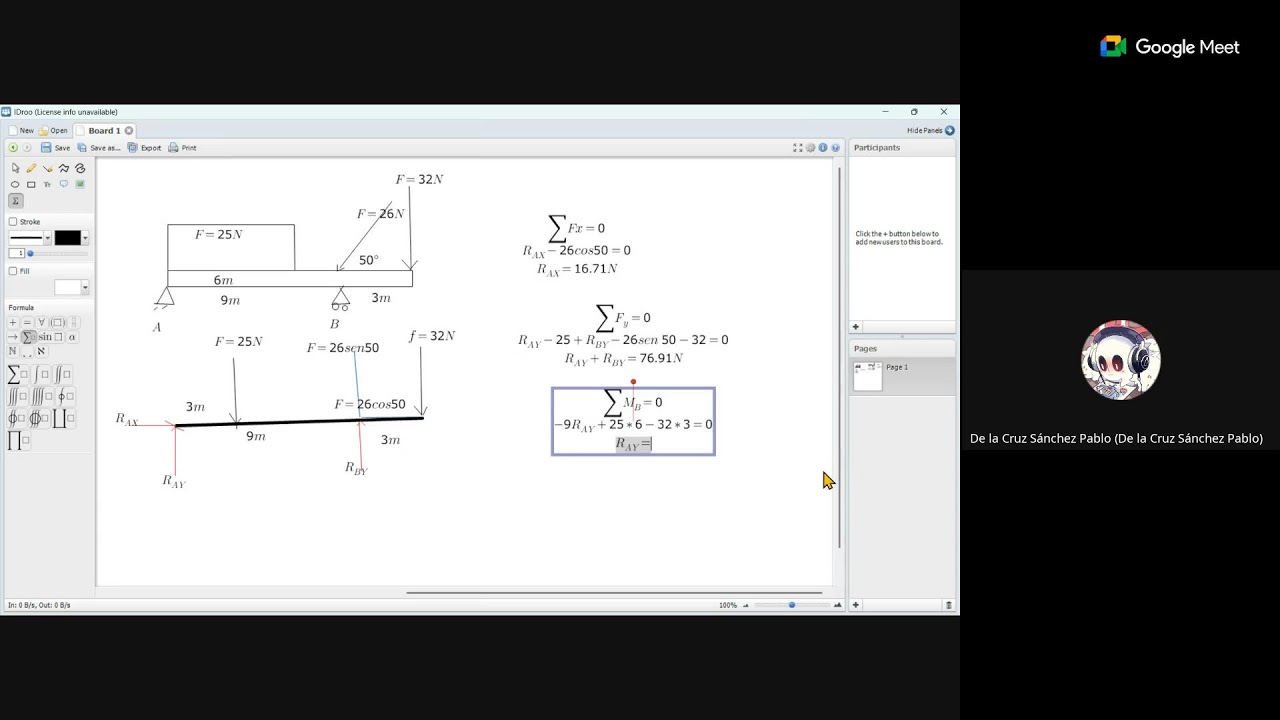The width and height of the screenshot is (1280, 720).
Task: Click participant avatar in Google Meet
Action: (1120, 360)
